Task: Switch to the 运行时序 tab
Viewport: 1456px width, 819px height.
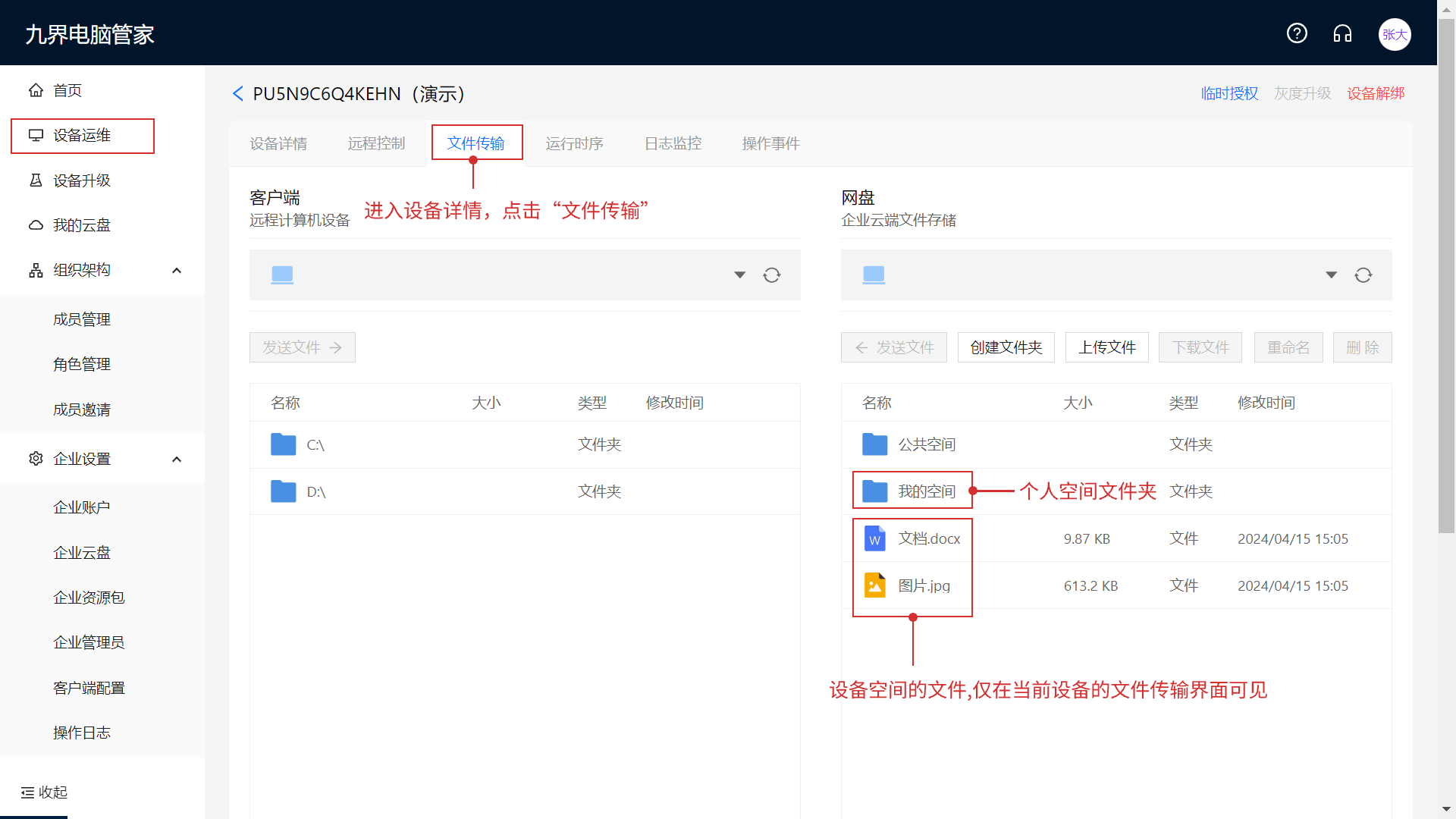Action: point(574,143)
